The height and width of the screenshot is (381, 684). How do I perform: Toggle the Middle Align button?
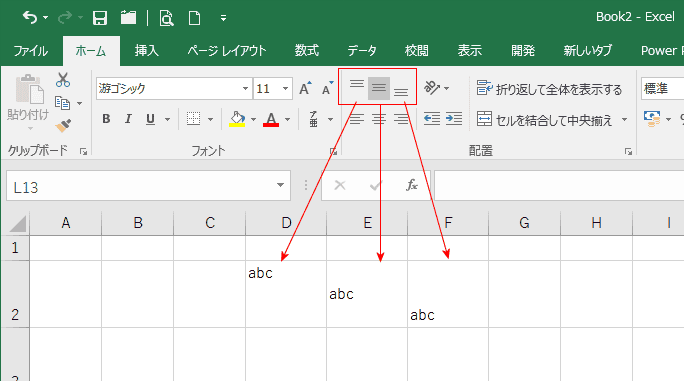(379, 88)
